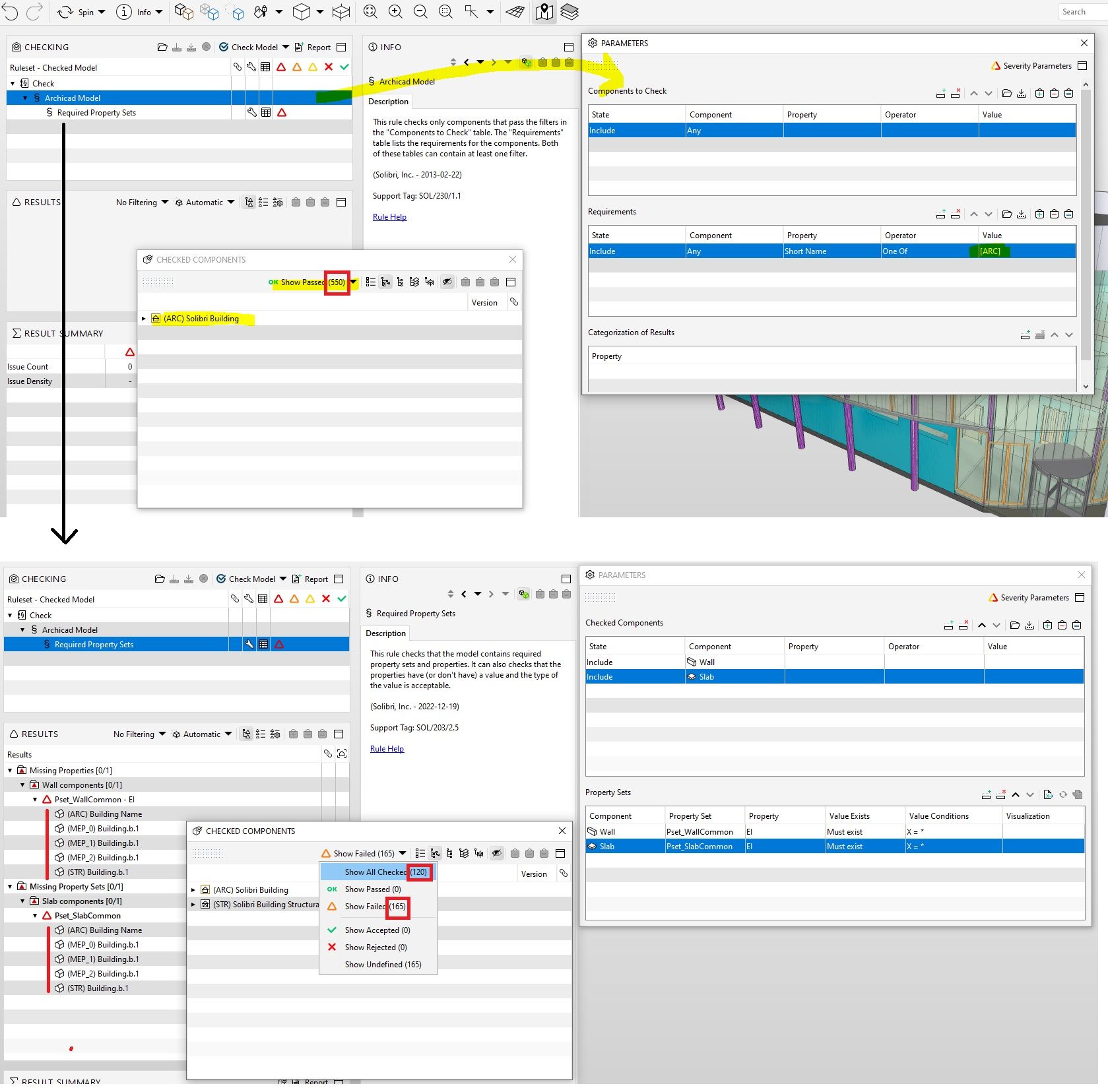Image resolution: width=1108 pixels, height=1092 pixels.
Task: Open Severity Parameters in upper PARAMETERS panel
Action: click(1031, 66)
